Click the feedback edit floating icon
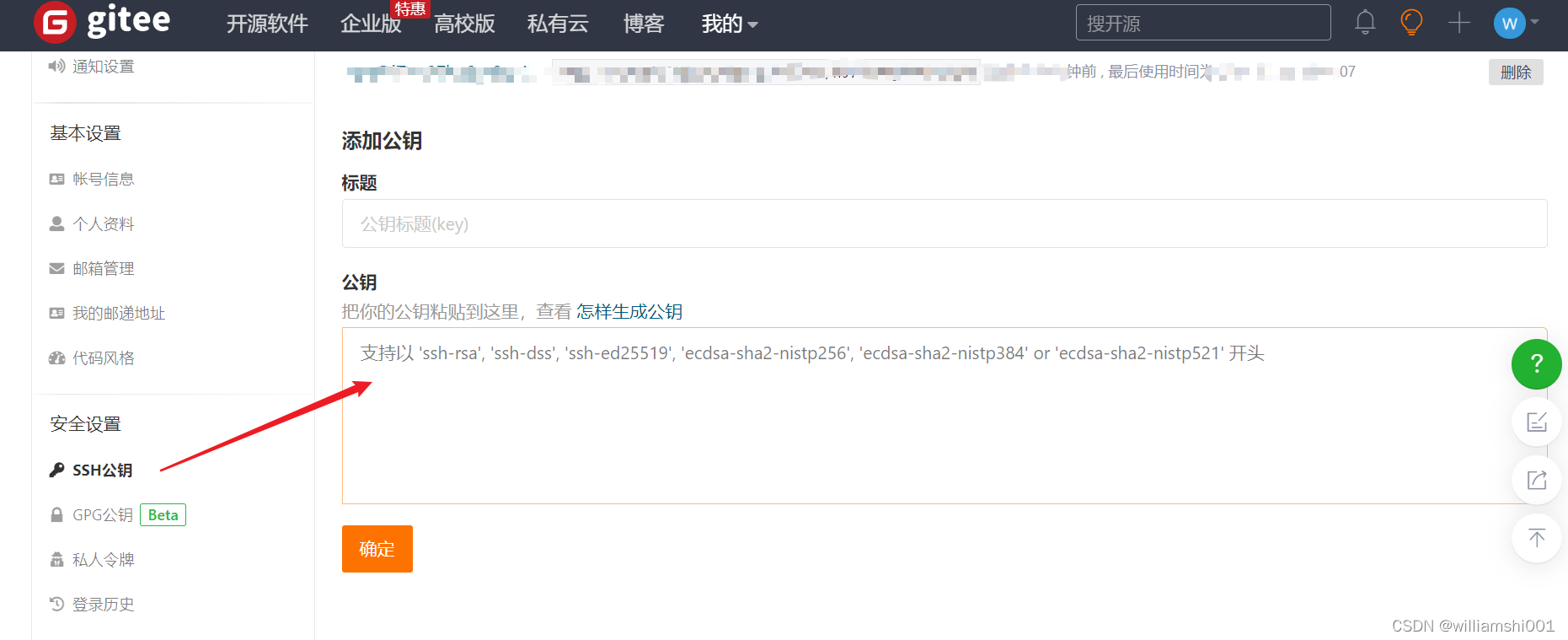 point(1536,422)
